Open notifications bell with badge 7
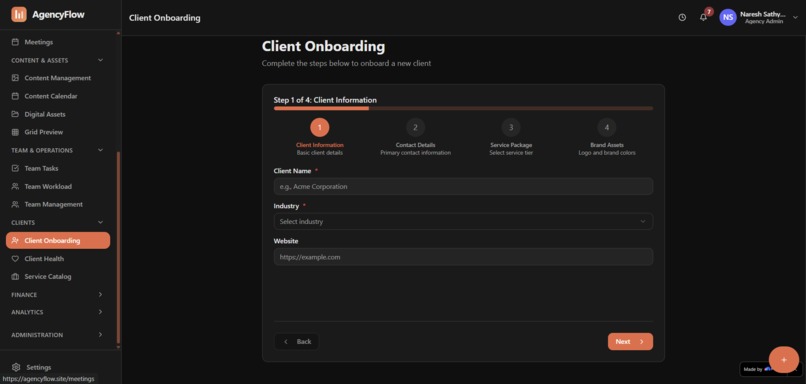This screenshot has height=384, width=806. (703, 17)
